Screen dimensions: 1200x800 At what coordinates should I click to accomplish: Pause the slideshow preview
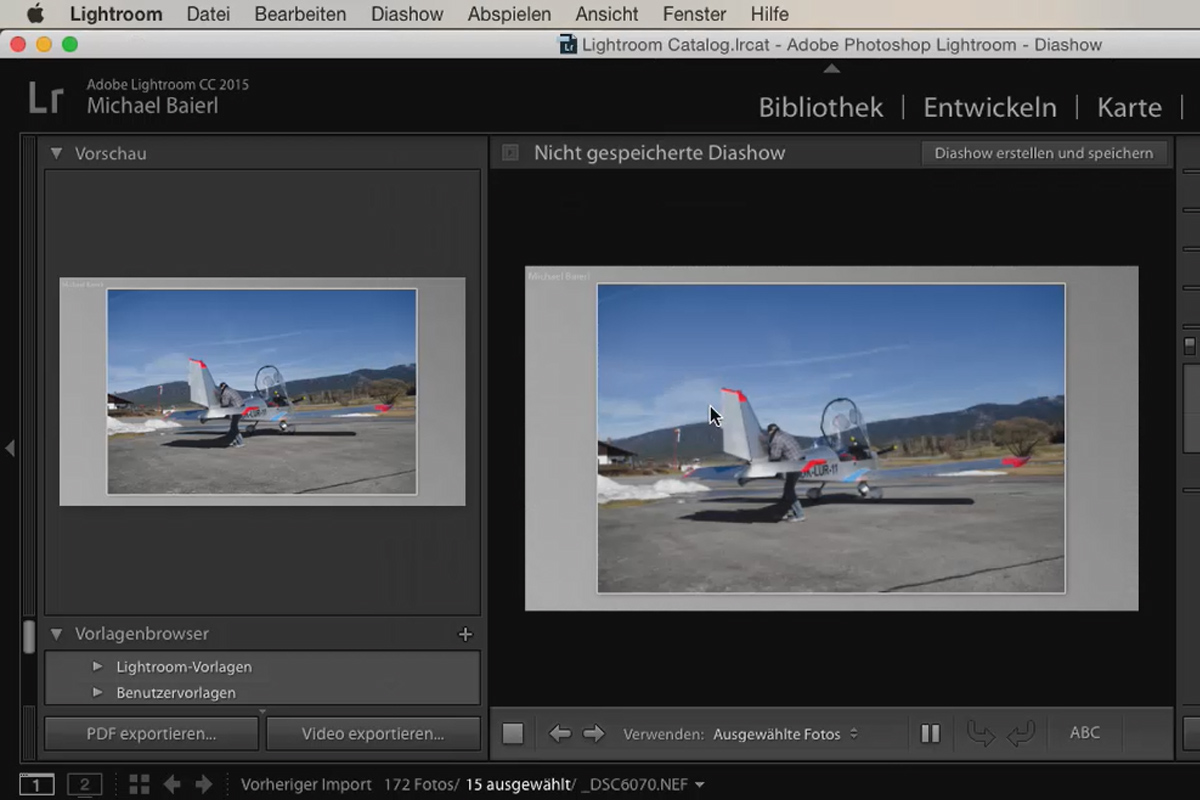[x=930, y=734]
